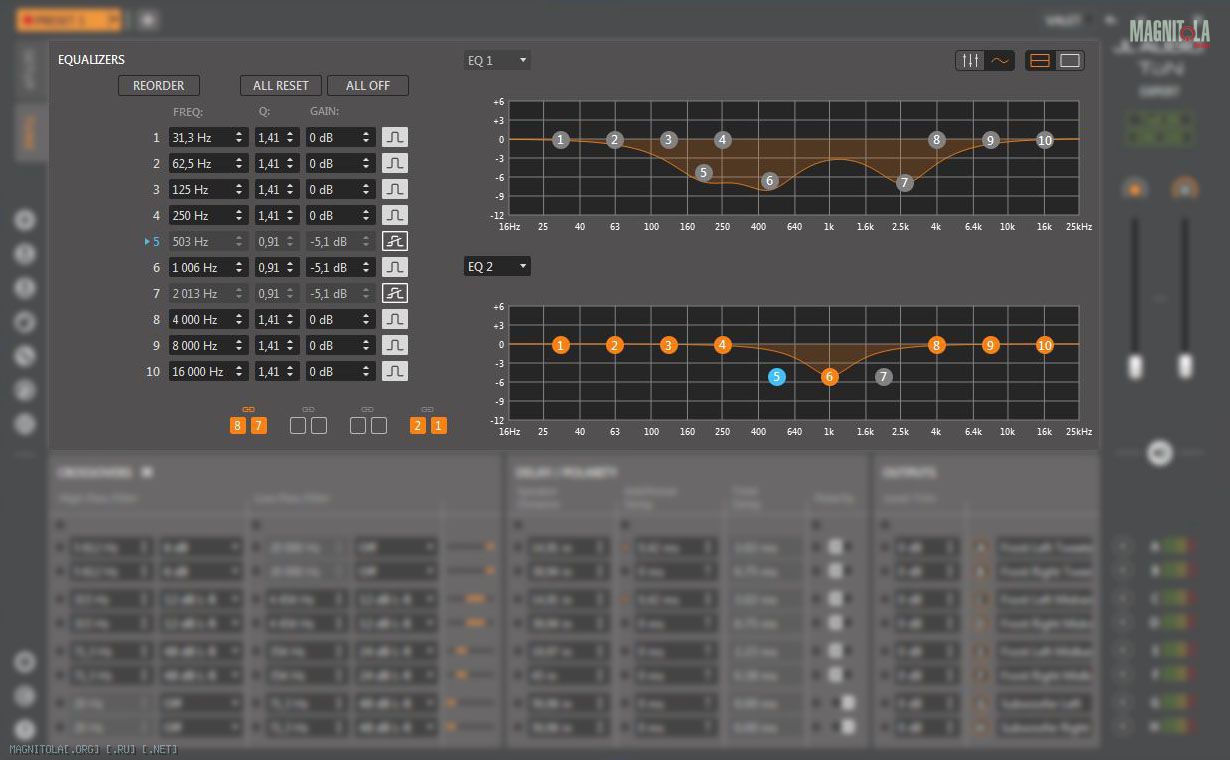Click the ALL RESET button
Viewport: 1230px width, 760px height.
pos(281,86)
